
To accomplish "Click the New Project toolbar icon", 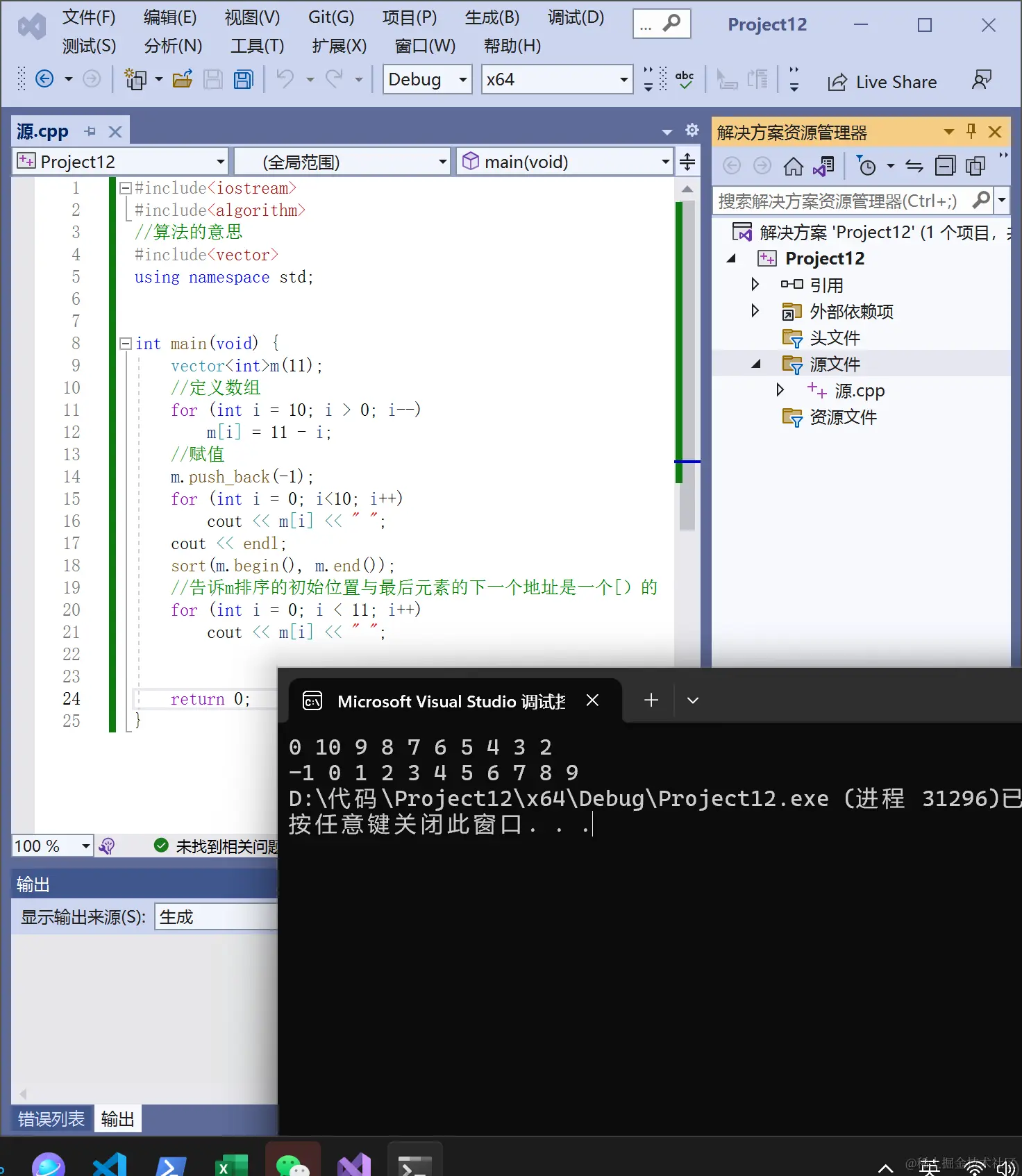I will pos(135,79).
